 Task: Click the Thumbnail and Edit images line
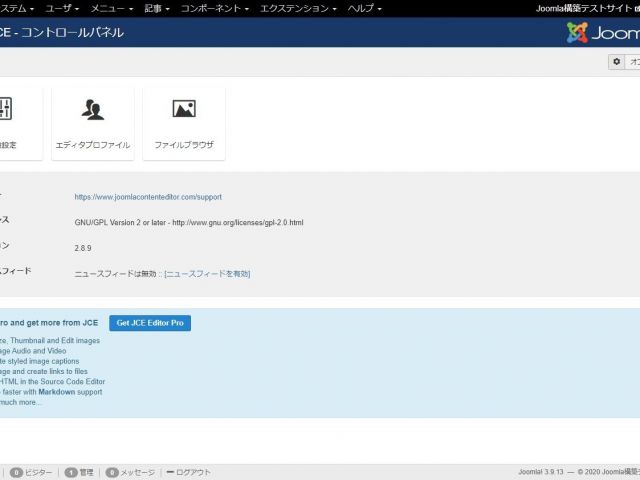coord(50,340)
